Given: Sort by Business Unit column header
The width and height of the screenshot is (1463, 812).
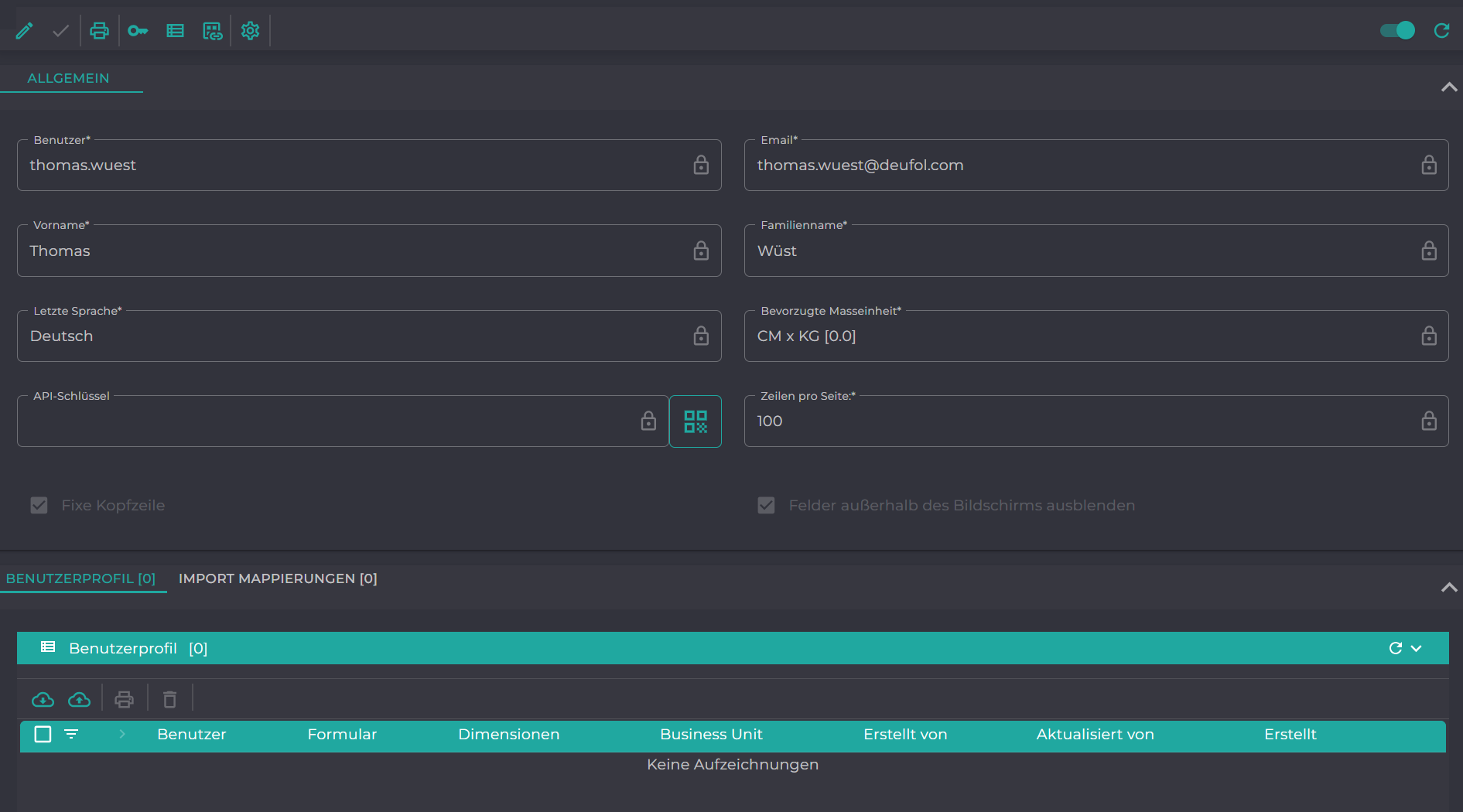Looking at the screenshot, I should (x=711, y=734).
